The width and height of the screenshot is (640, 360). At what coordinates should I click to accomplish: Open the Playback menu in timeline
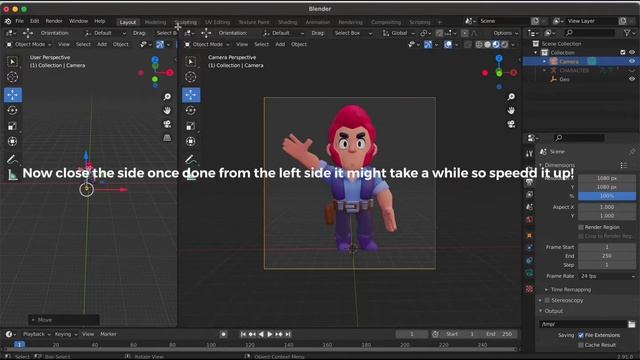[36, 334]
